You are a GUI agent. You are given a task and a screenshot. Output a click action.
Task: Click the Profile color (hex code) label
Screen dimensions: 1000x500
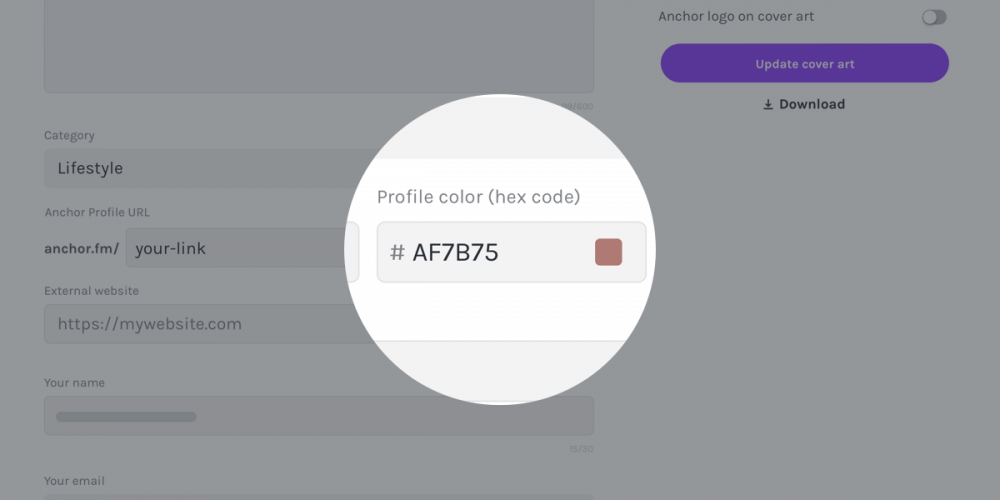pyautogui.click(x=478, y=197)
